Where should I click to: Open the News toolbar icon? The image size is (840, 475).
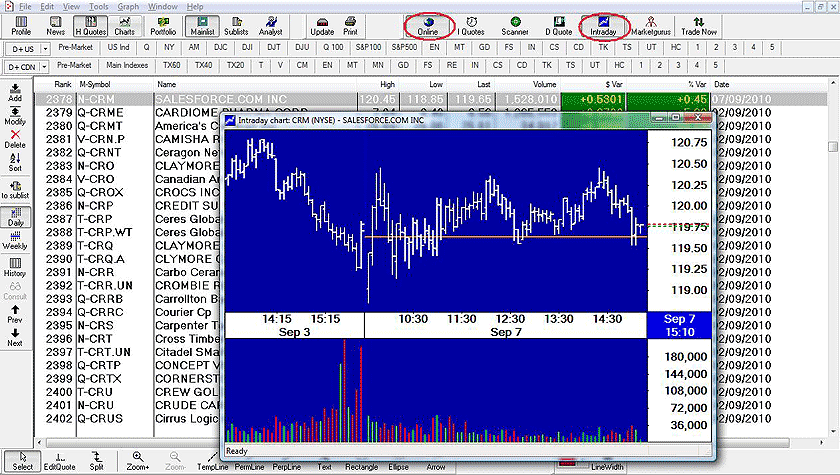pos(55,26)
